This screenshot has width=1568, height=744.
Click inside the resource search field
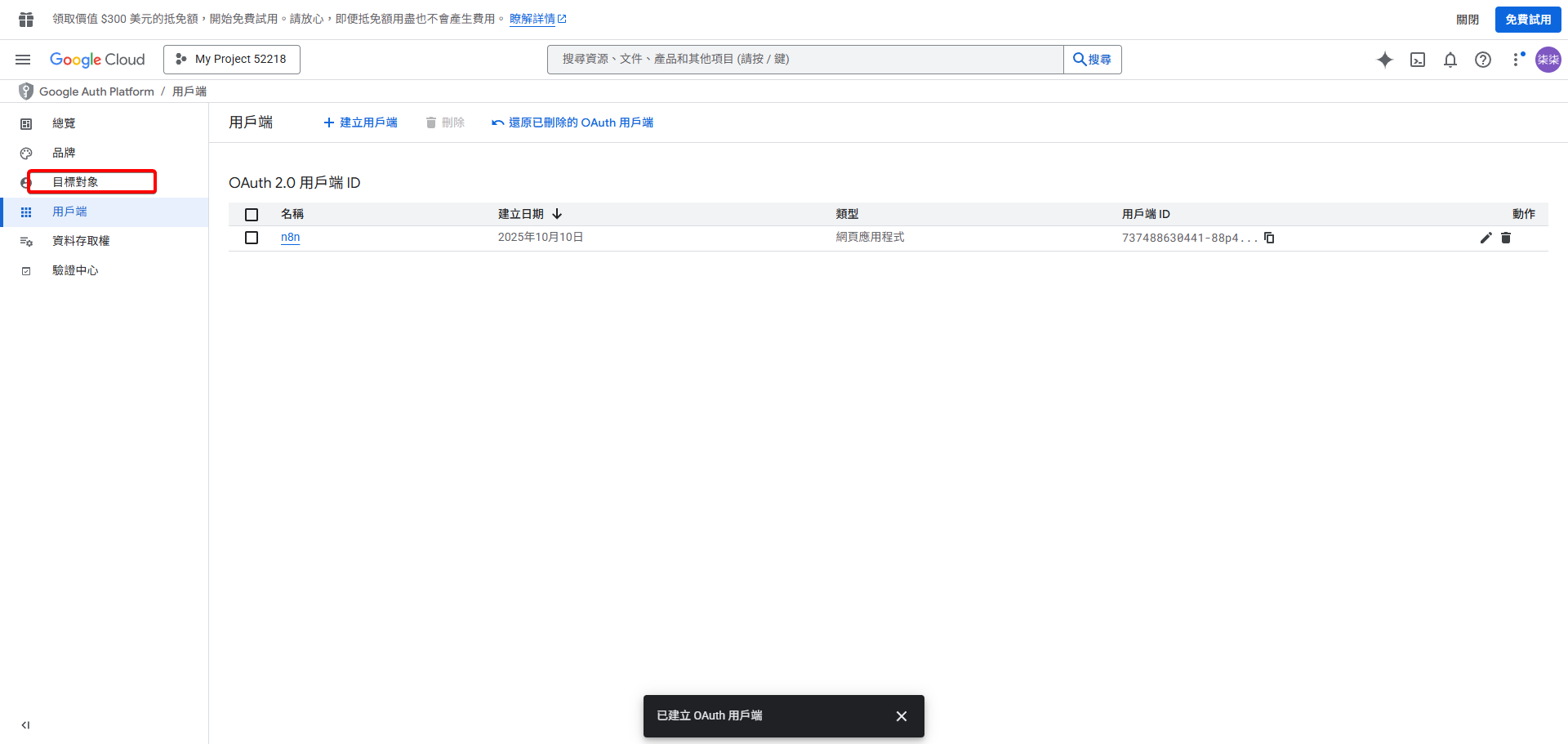pyautogui.click(x=804, y=59)
